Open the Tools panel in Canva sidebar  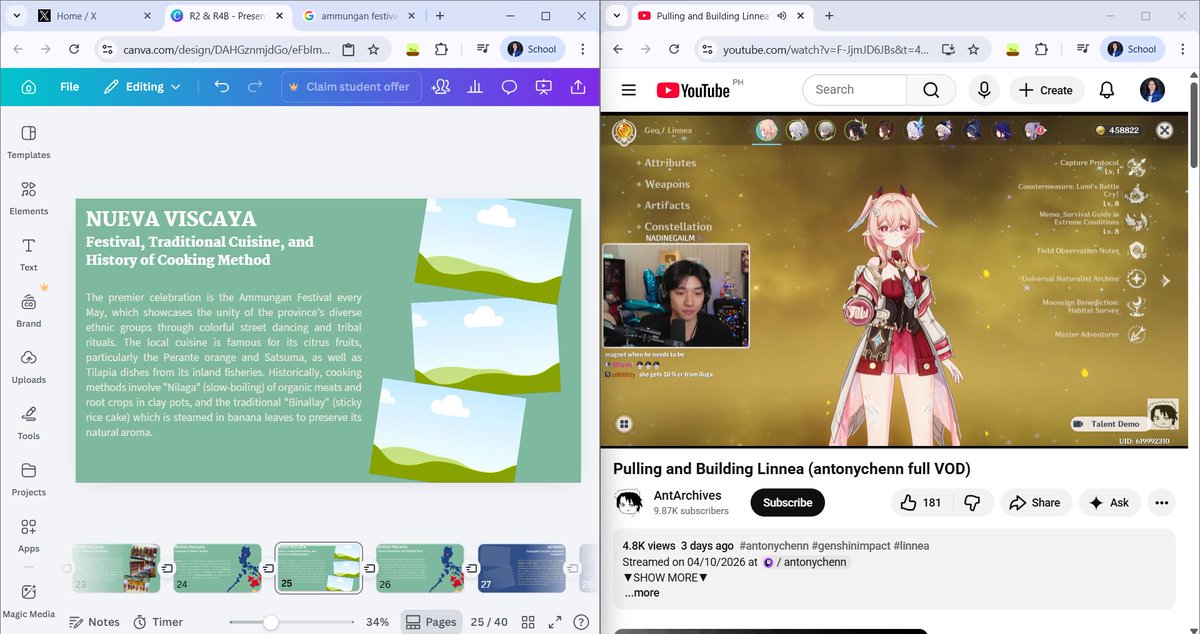[x=28, y=422]
